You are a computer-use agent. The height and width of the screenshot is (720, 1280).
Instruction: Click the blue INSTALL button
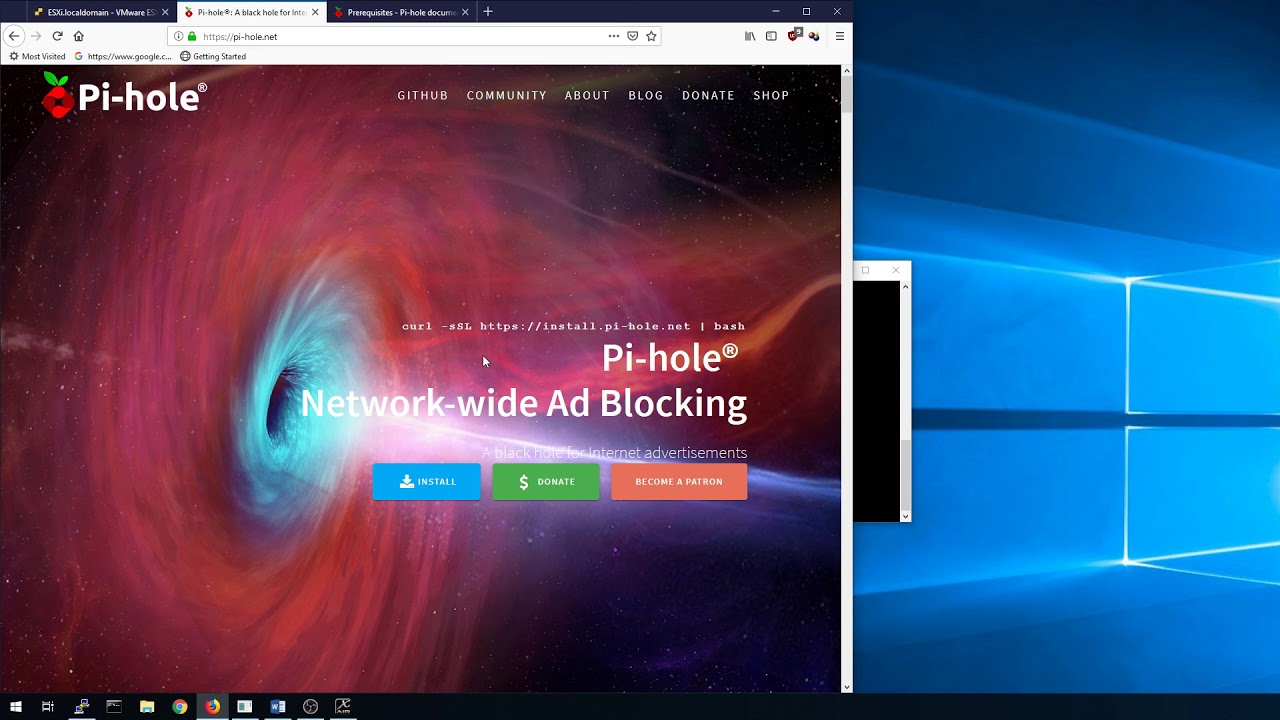427,482
